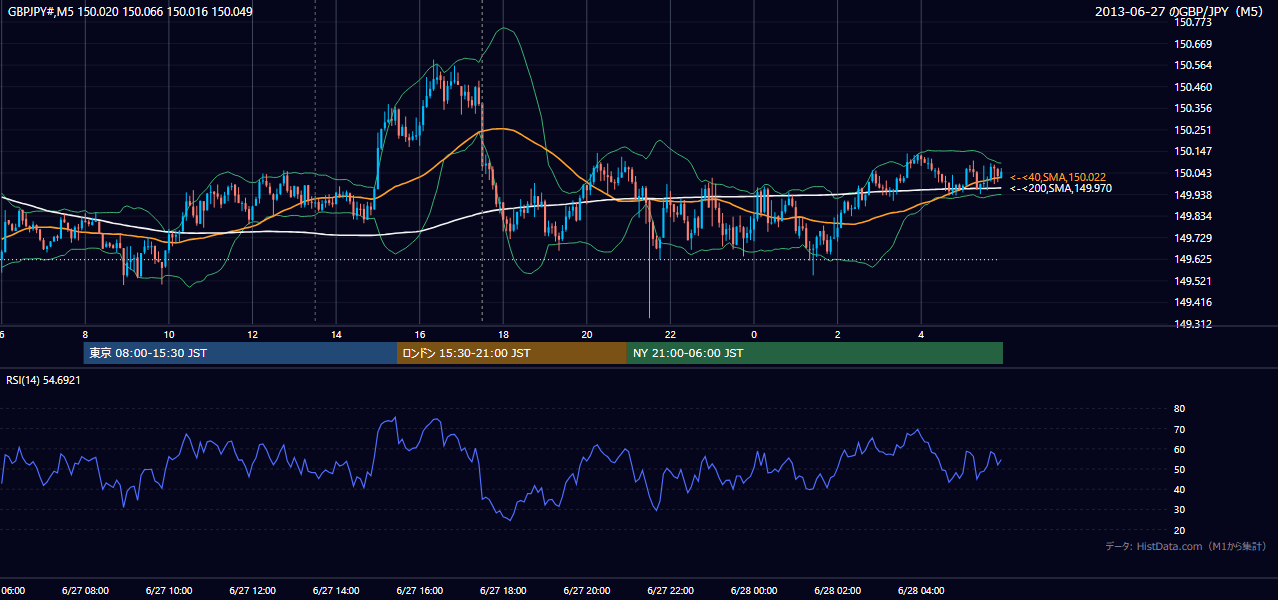This screenshot has width=1278, height=600.
Task: Click RSI scale value 20
Action: click(1179, 530)
